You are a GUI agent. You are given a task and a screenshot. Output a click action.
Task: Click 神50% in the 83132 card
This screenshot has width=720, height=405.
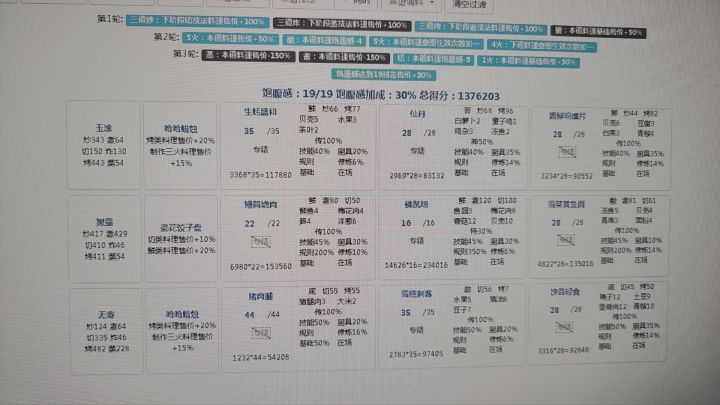(482, 142)
